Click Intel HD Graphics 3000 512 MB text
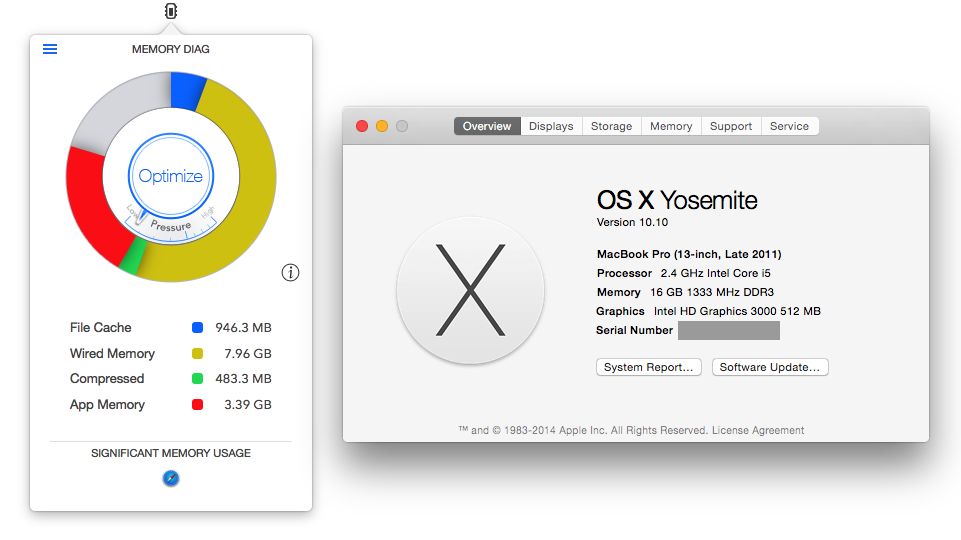The width and height of the screenshot is (961, 540). (x=737, y=311)
